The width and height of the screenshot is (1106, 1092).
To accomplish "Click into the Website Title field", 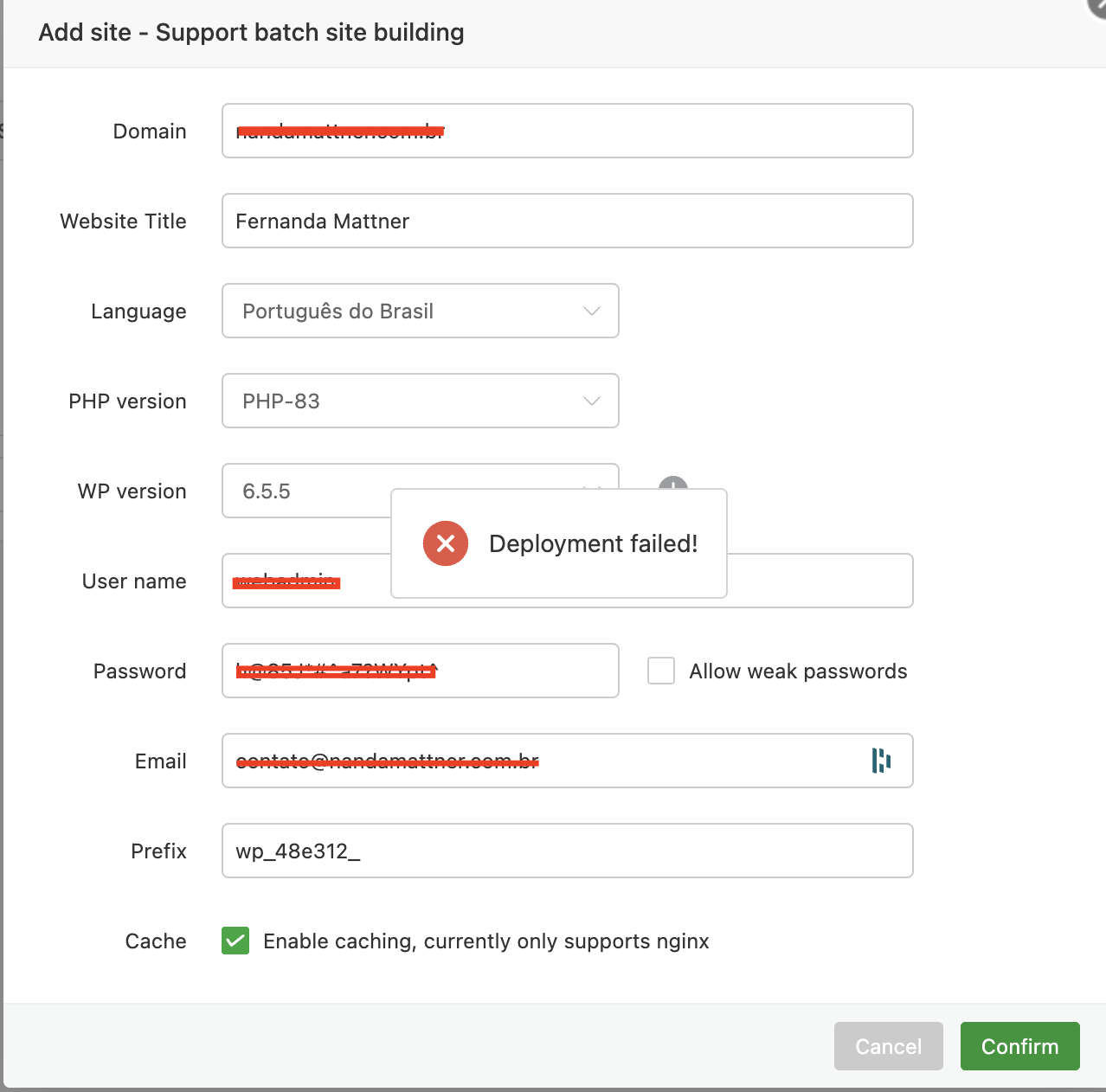I will click(x=567, y=221).
